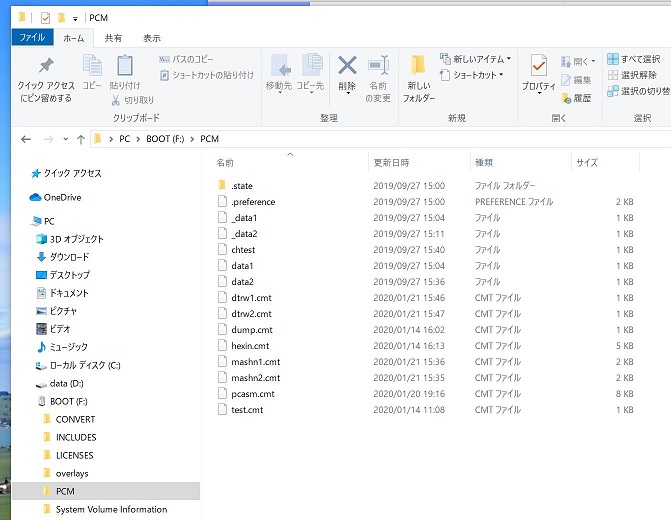671x520 pixels.
Task: Sort by the Type (種類) column header
Action: 484,163
